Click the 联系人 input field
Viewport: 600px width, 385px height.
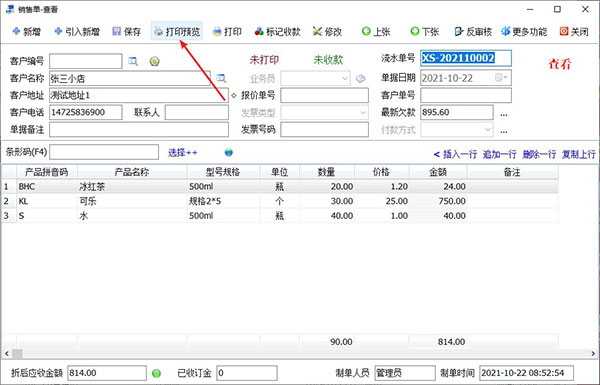pos(197,113)
